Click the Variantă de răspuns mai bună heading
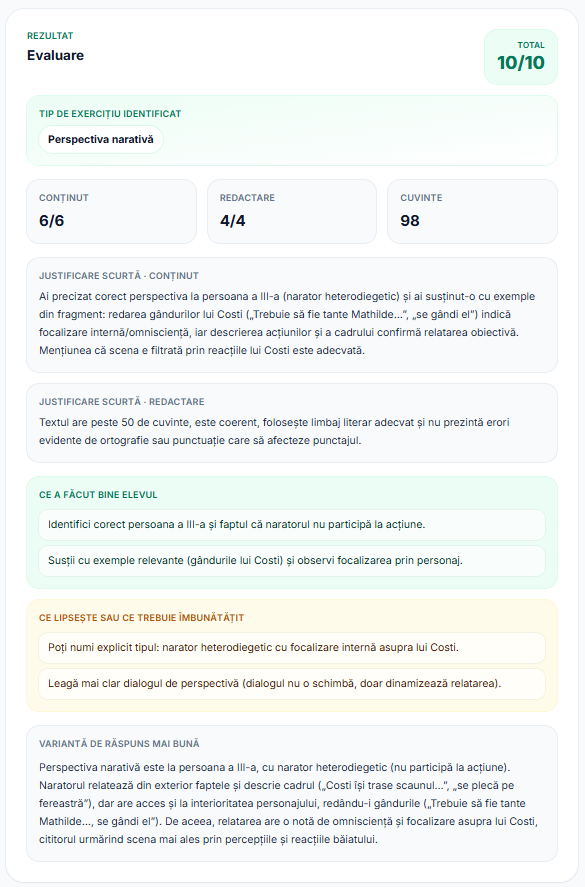Image resolution: width=585 pixels, height=887 pixels. tap(119, 744)
